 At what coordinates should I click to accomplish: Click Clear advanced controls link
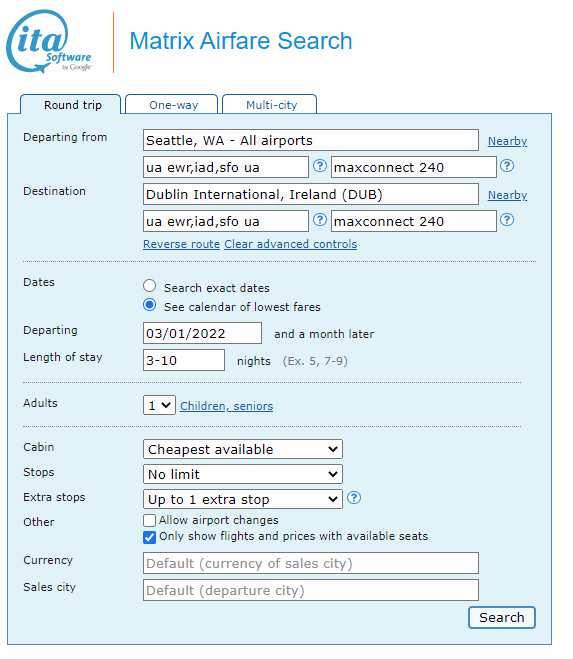[x=290, y=244]
